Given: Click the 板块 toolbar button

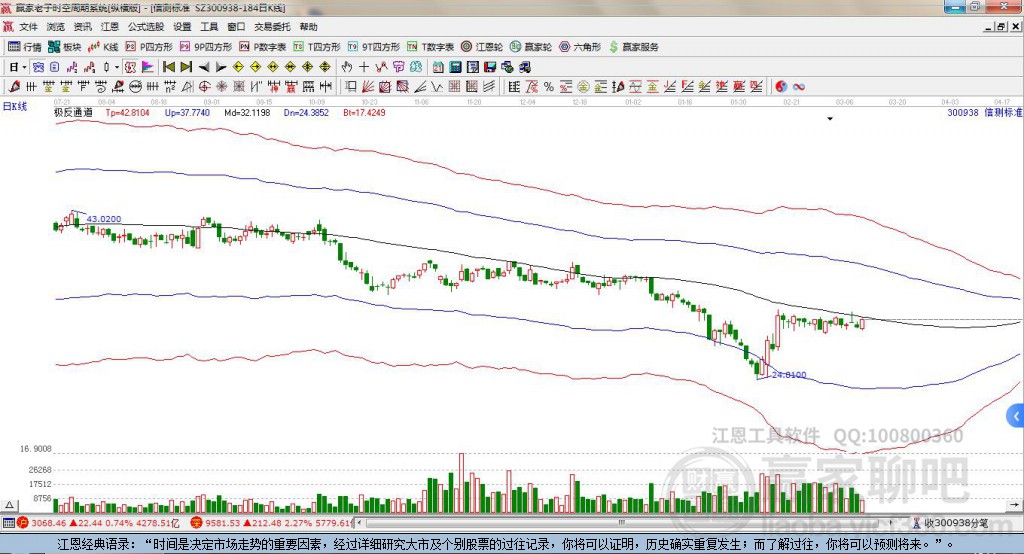Looking at the screenshot, I should click(65, 47).
